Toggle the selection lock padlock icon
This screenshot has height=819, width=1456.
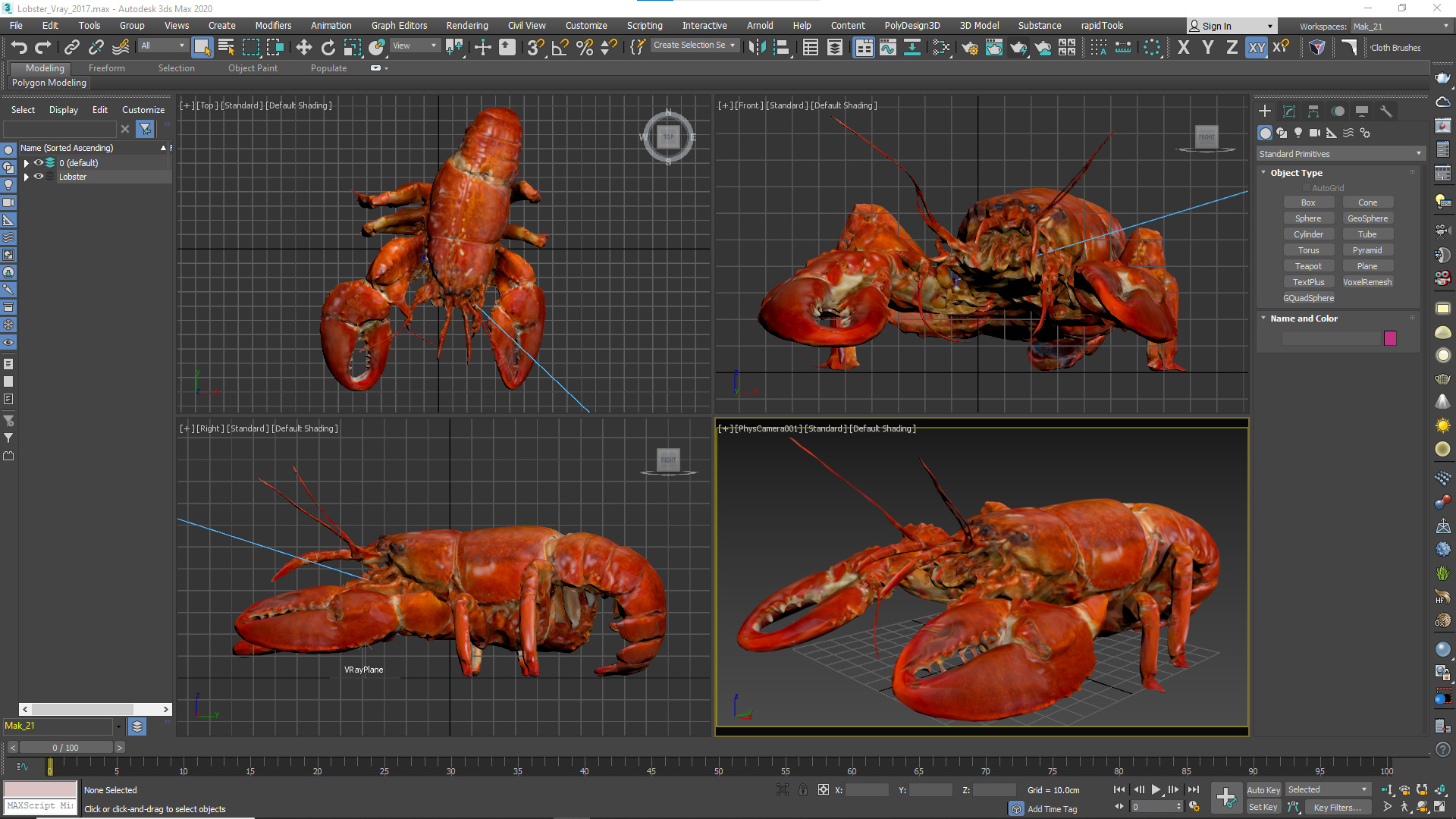[x=803, y=790]
